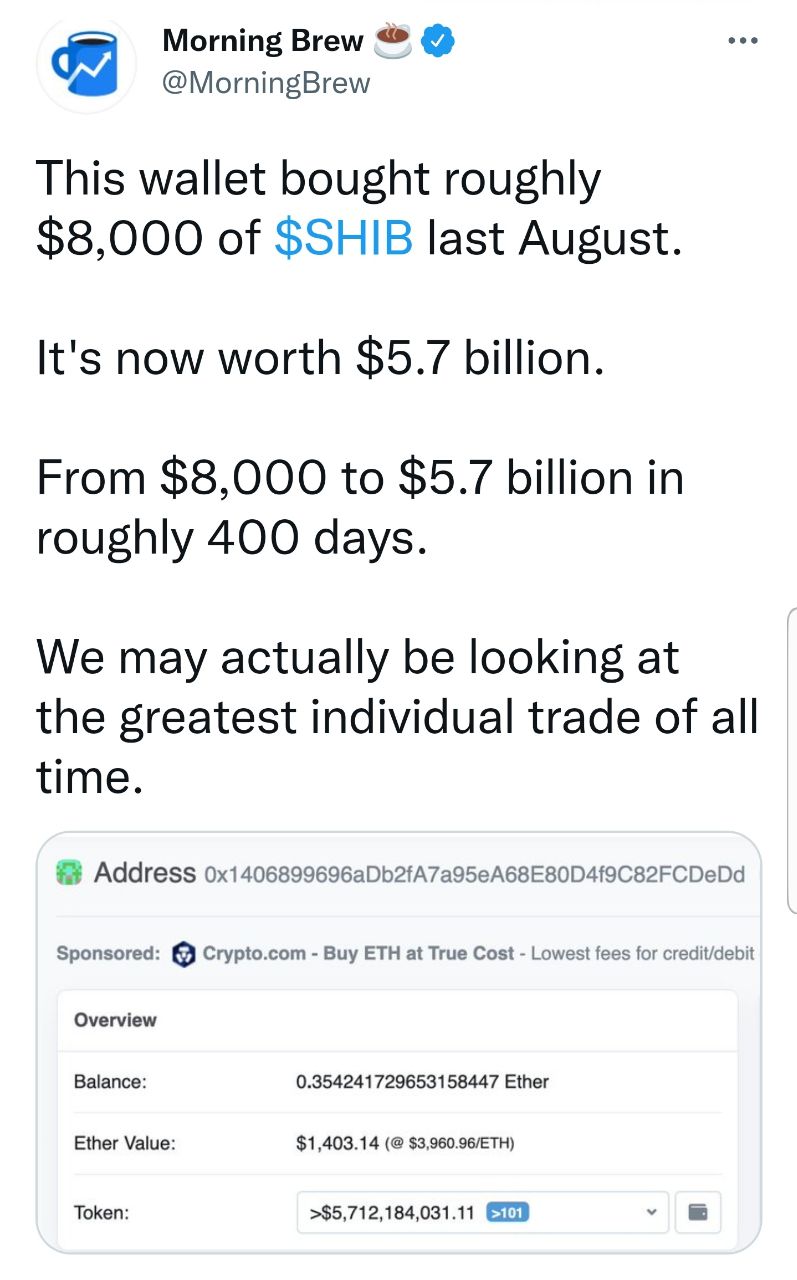Click the Morning Brew display name
Viewport: 797px width, 1280px height.
[x=262, y=40]
